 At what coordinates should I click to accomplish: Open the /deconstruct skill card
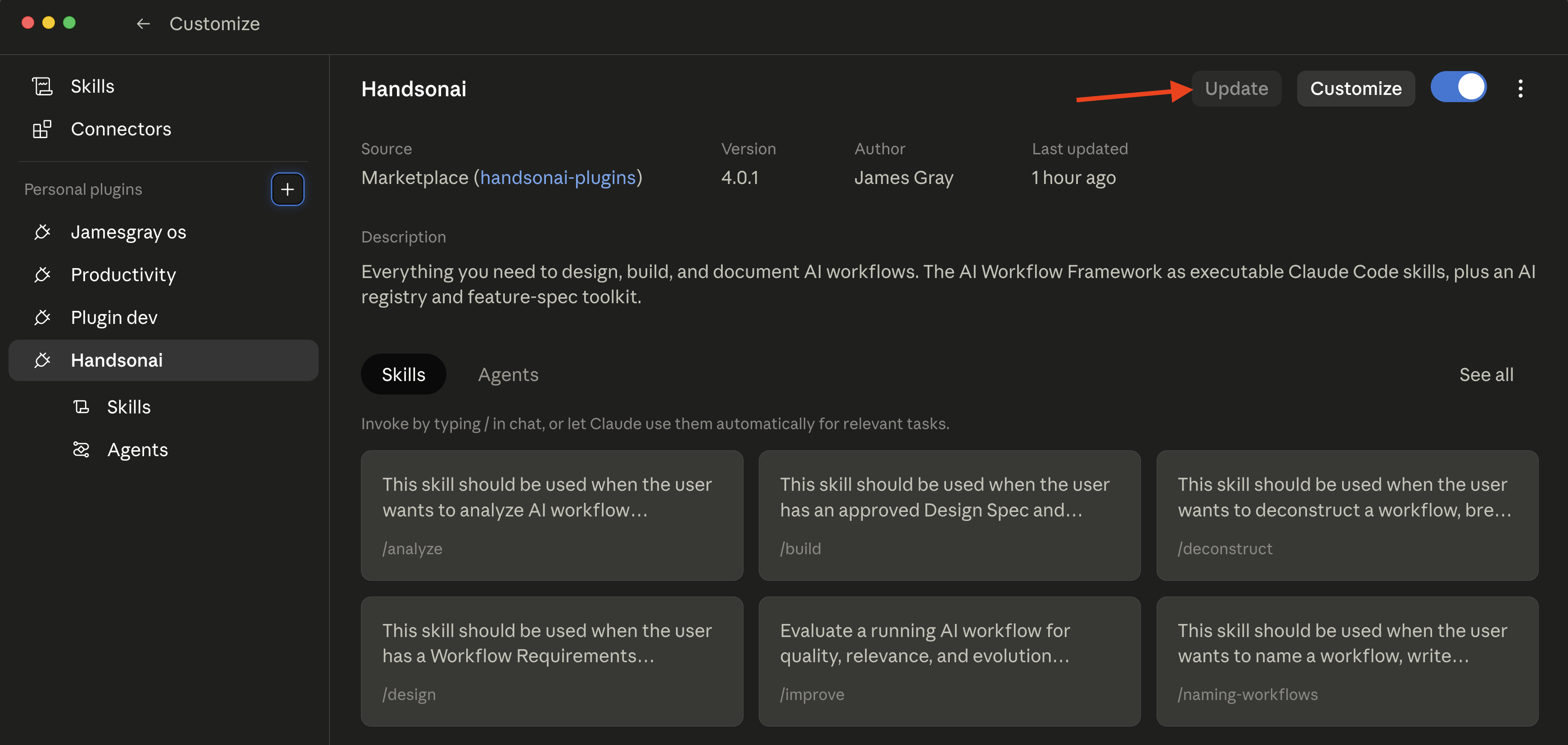pos(1347,516)
